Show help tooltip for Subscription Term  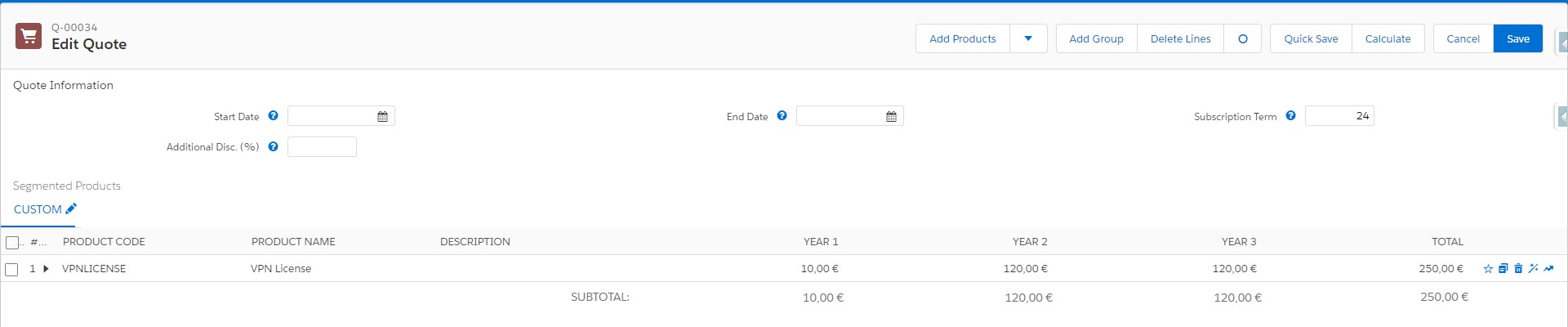tap(1290, 116)
